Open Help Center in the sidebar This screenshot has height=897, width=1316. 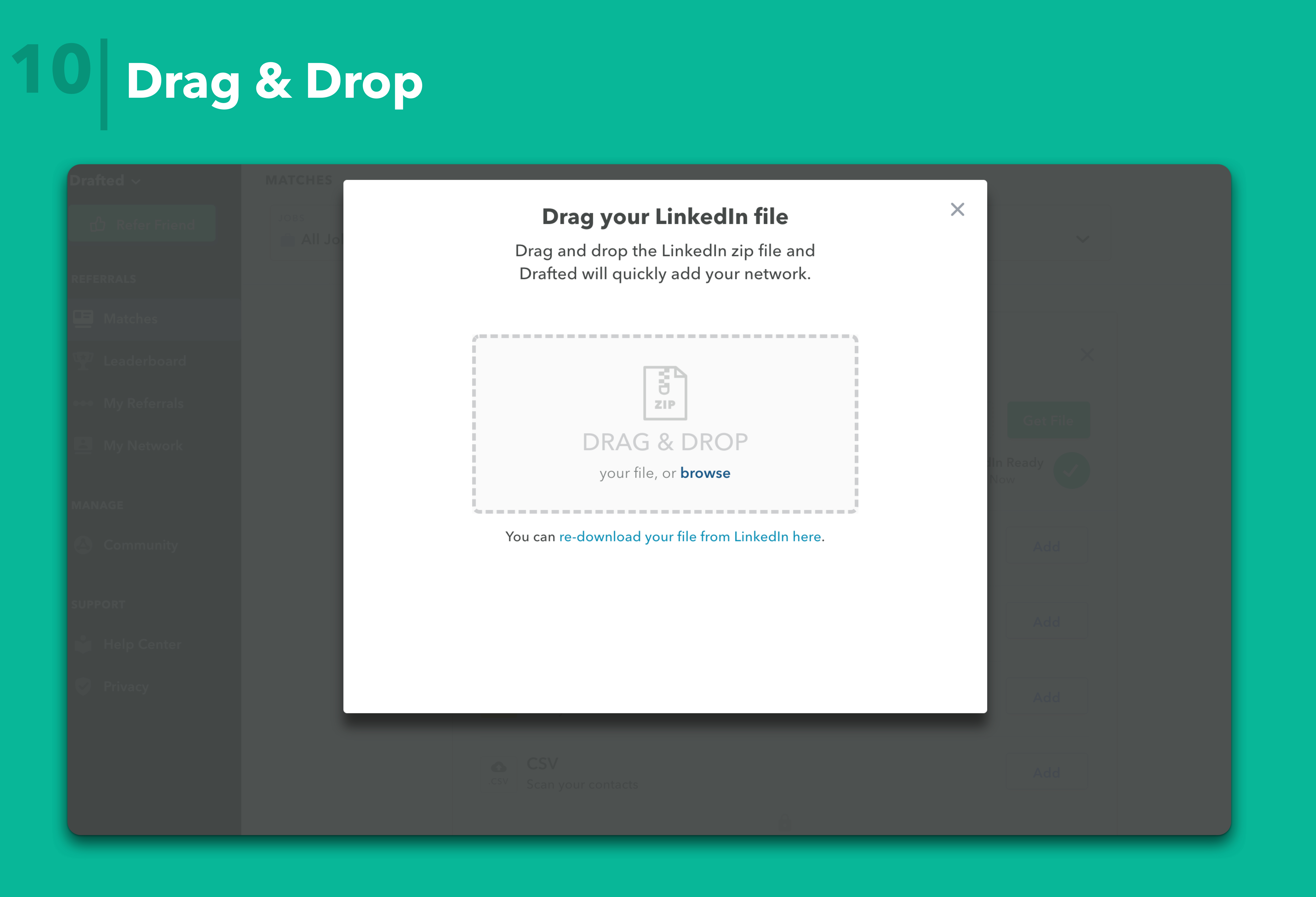point(154,644)
